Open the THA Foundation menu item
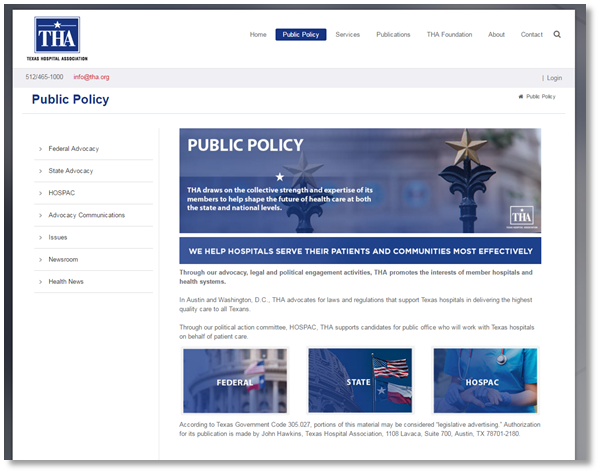The image size is (599, 473). [449, 34]
